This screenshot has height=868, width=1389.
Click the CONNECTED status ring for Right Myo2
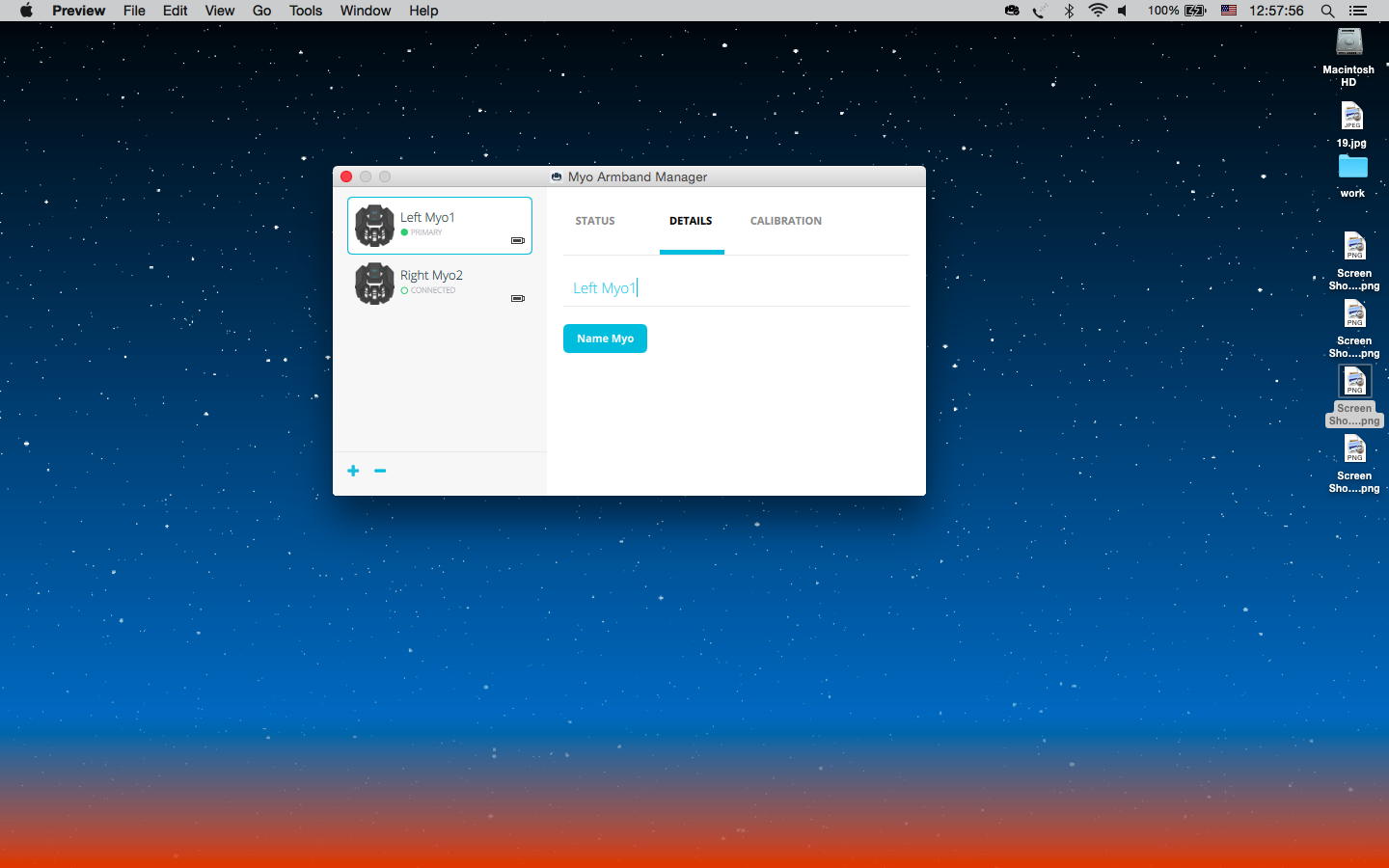coord(404,290)
